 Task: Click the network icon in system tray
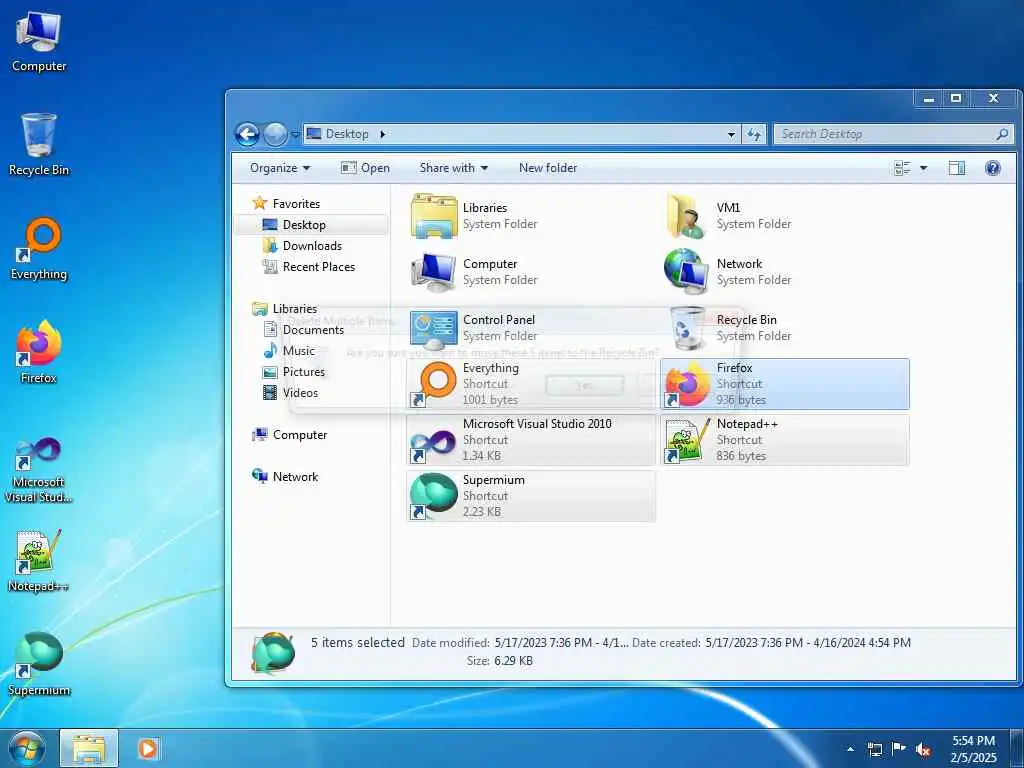coord(874,749)
